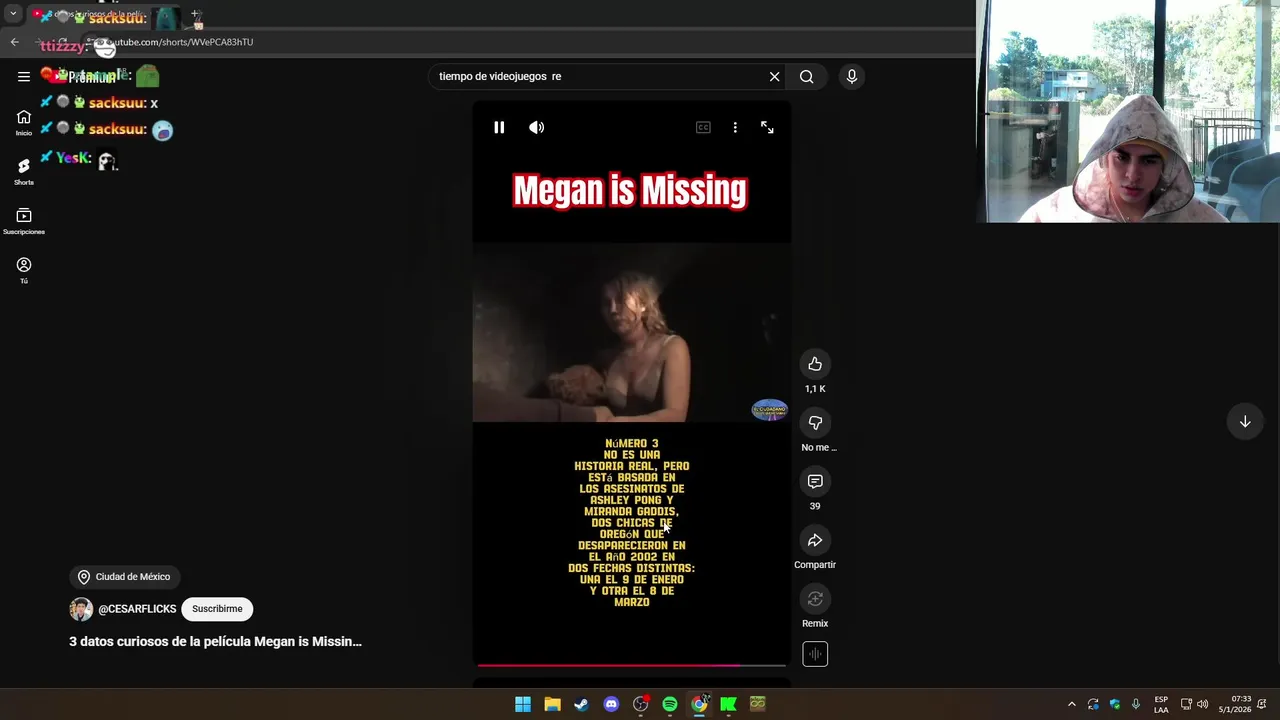Image resolution: width=1280 pixels, height=720 pixels.
Task: Open the network status tray icon
Action: pos(1186,704)
